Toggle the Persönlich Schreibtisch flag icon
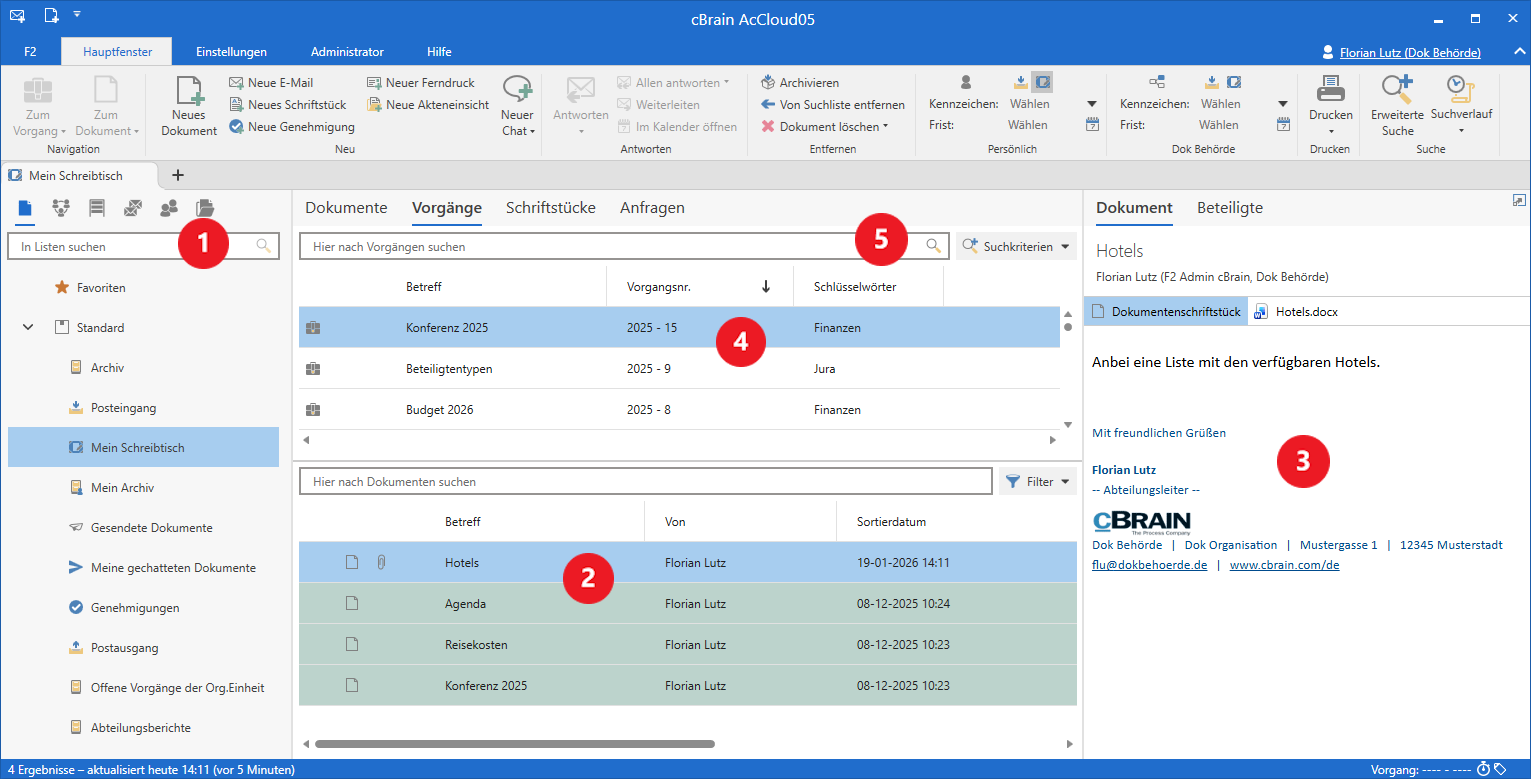The image size is (1531, 779). [x=1042, y=82]
